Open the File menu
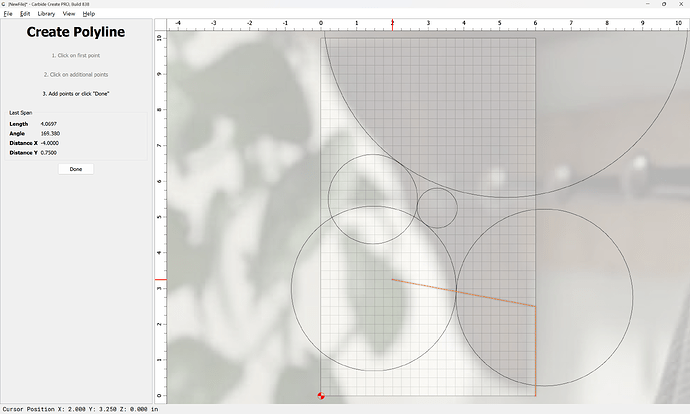The width and height of the screenshot is (690, 414). click(8, 14)
